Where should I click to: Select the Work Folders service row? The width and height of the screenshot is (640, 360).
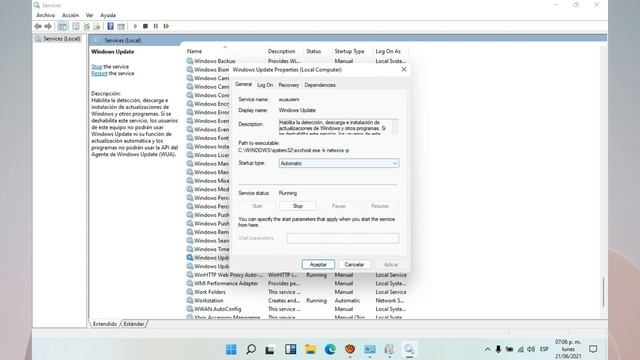tap(297, 292)
